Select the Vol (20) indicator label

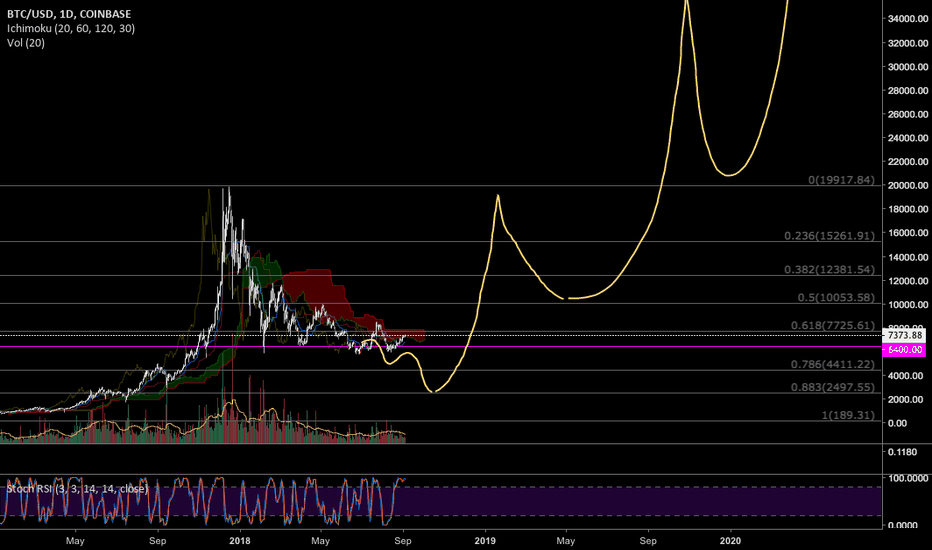26,43
